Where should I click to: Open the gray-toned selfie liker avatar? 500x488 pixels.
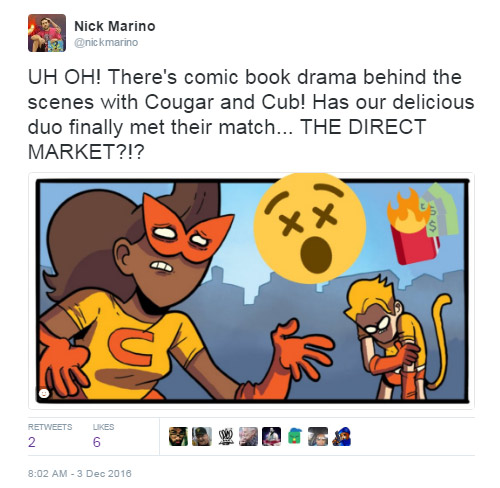pos(318,436)
